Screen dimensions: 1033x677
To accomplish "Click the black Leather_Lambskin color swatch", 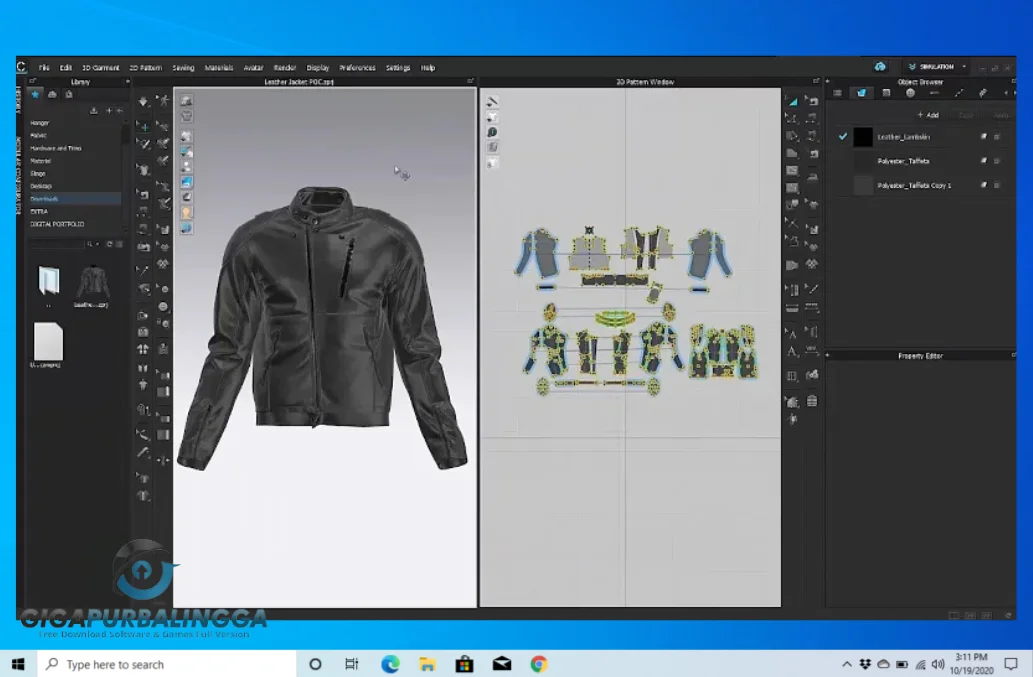I will coord(863,136).
